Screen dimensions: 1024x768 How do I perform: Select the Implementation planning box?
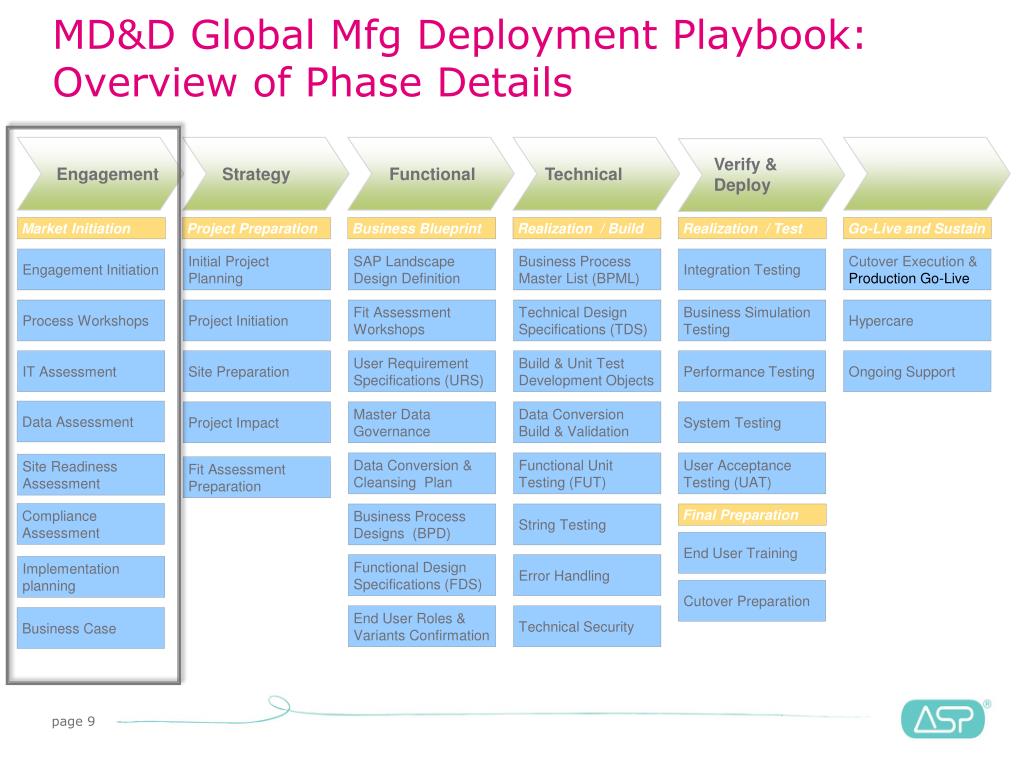91,577
